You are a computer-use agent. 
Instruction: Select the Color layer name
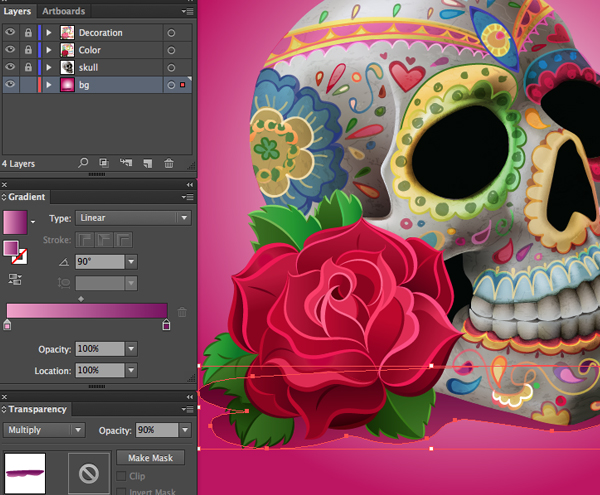90,50
